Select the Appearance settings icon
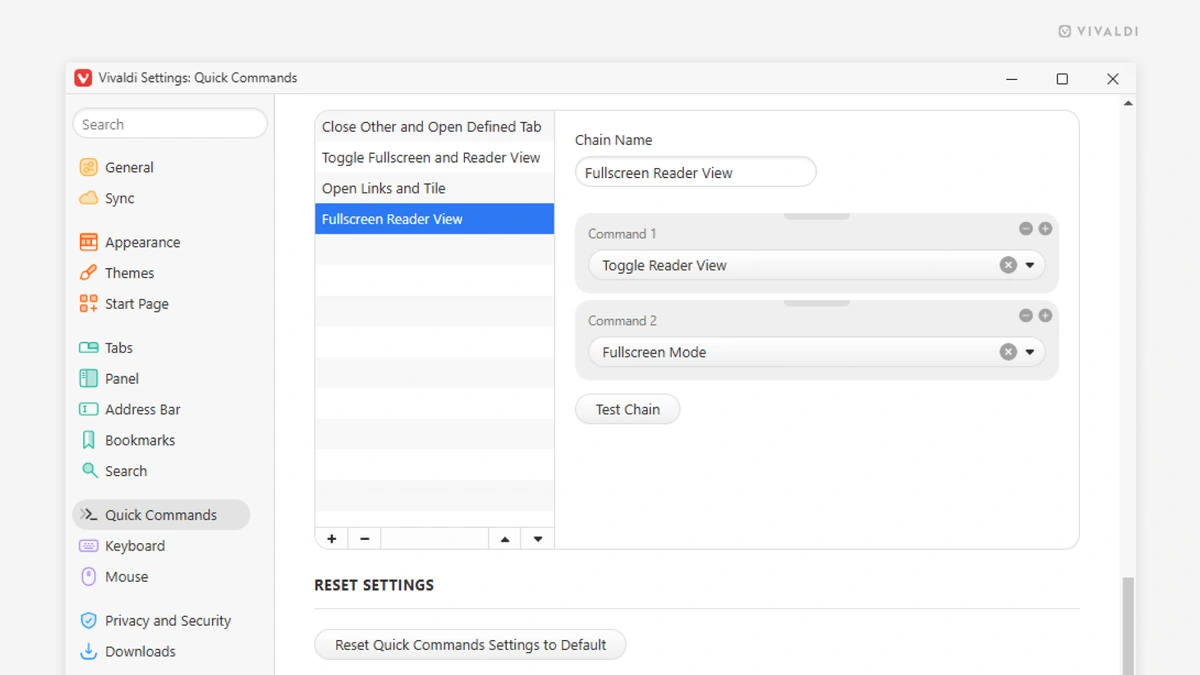This screenshot has height=675, width=1200. point(89,241)
